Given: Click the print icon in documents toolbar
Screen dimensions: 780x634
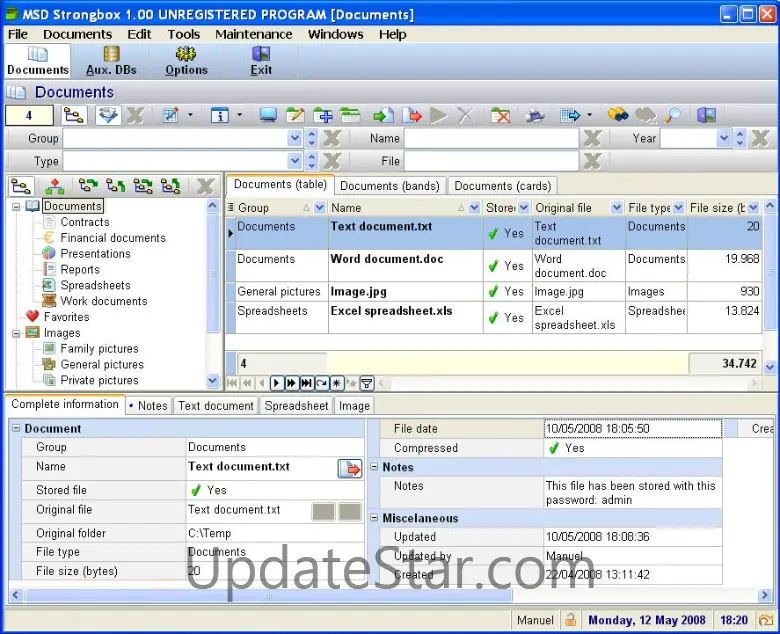Looking at the screenshot, I should 535,116.
